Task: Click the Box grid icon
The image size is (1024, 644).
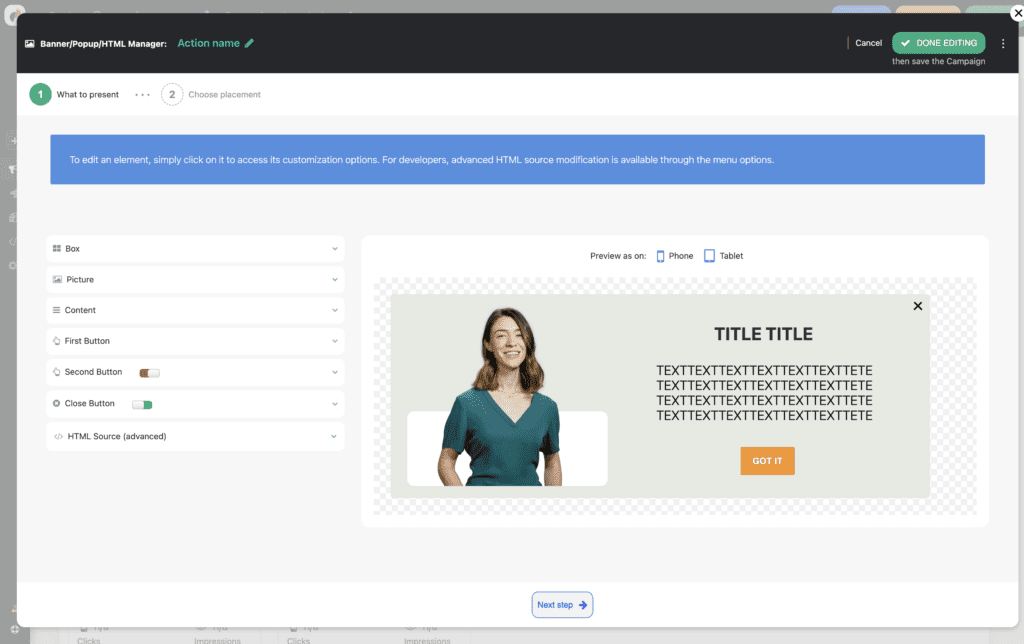Action: [57, 248]
